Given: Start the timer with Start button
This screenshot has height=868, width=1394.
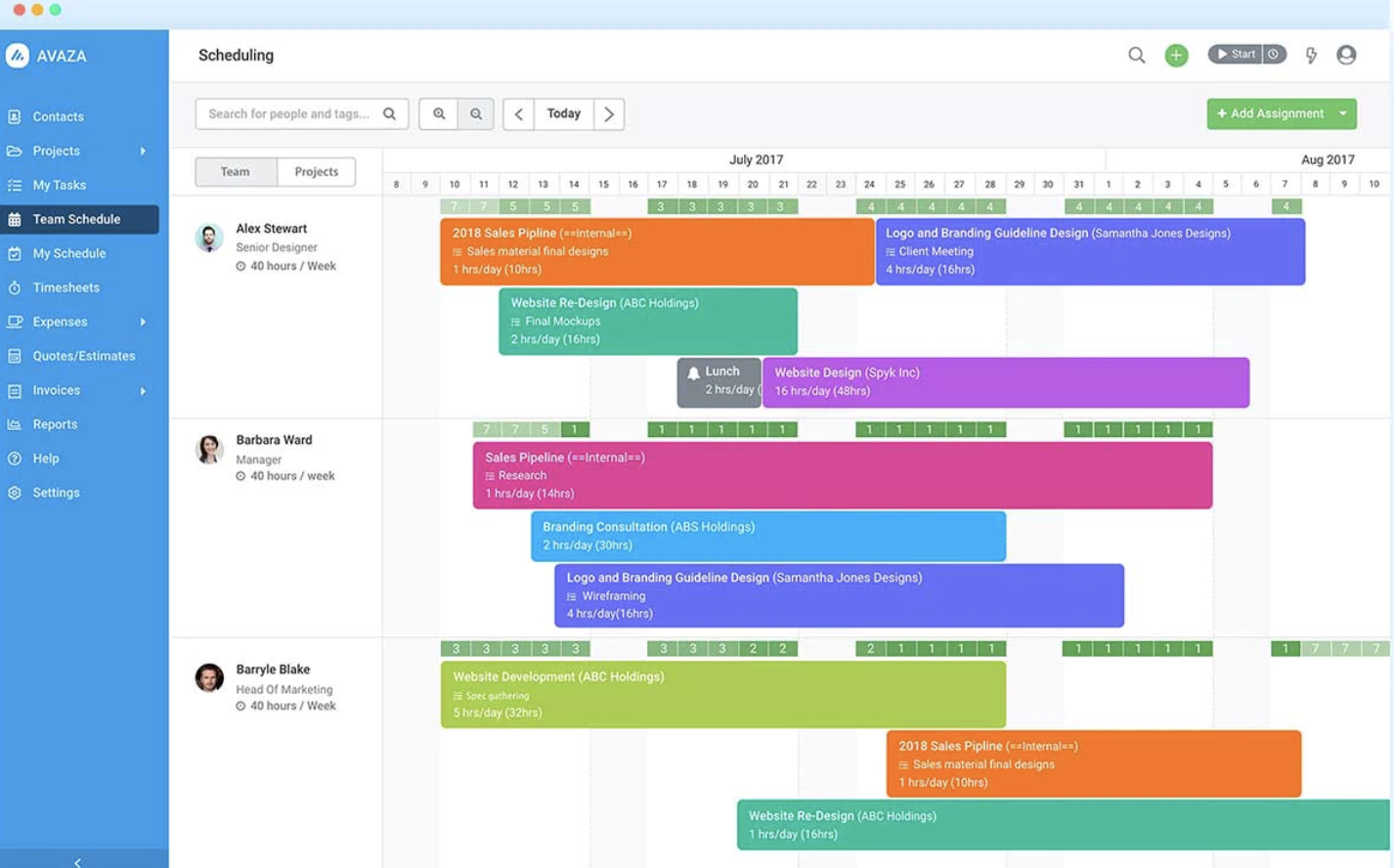Looking at the screenshot, I should 1236,54.
